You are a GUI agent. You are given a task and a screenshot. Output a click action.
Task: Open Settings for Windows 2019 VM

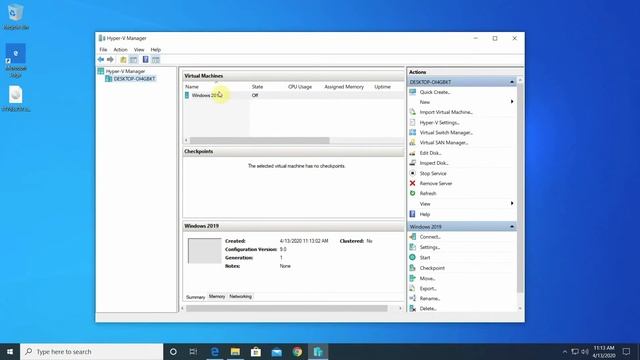pos(430,247)
